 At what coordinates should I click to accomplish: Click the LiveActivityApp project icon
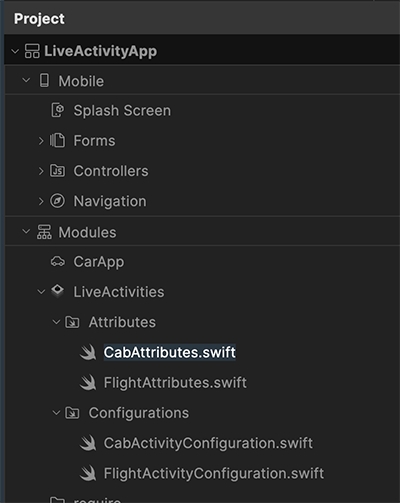pyautogui.click(x=32, y=51)
